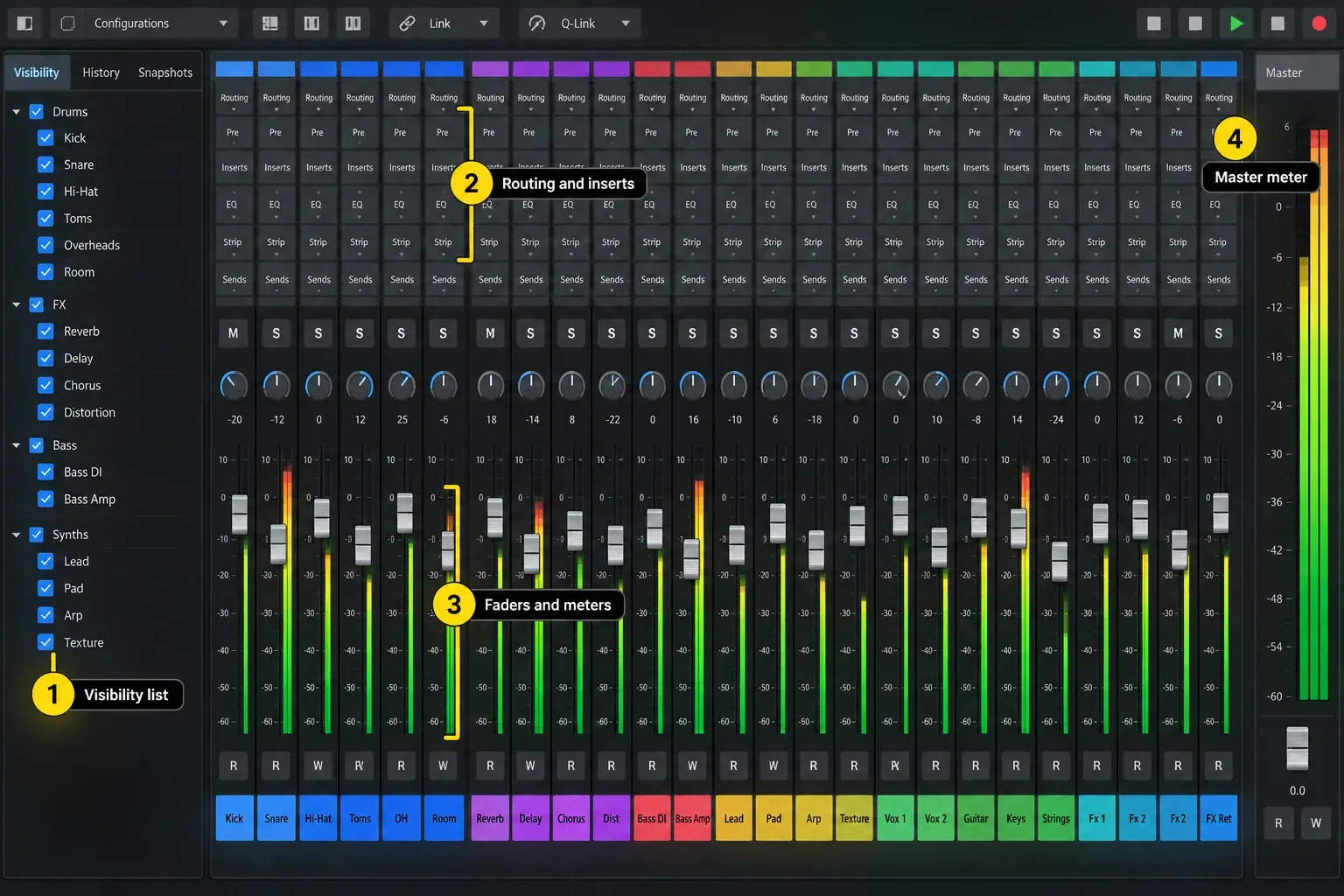This screenshot has width=1344, height=896.
Task: Open the Configurations dropdown
Action: (x=144, y=24)
